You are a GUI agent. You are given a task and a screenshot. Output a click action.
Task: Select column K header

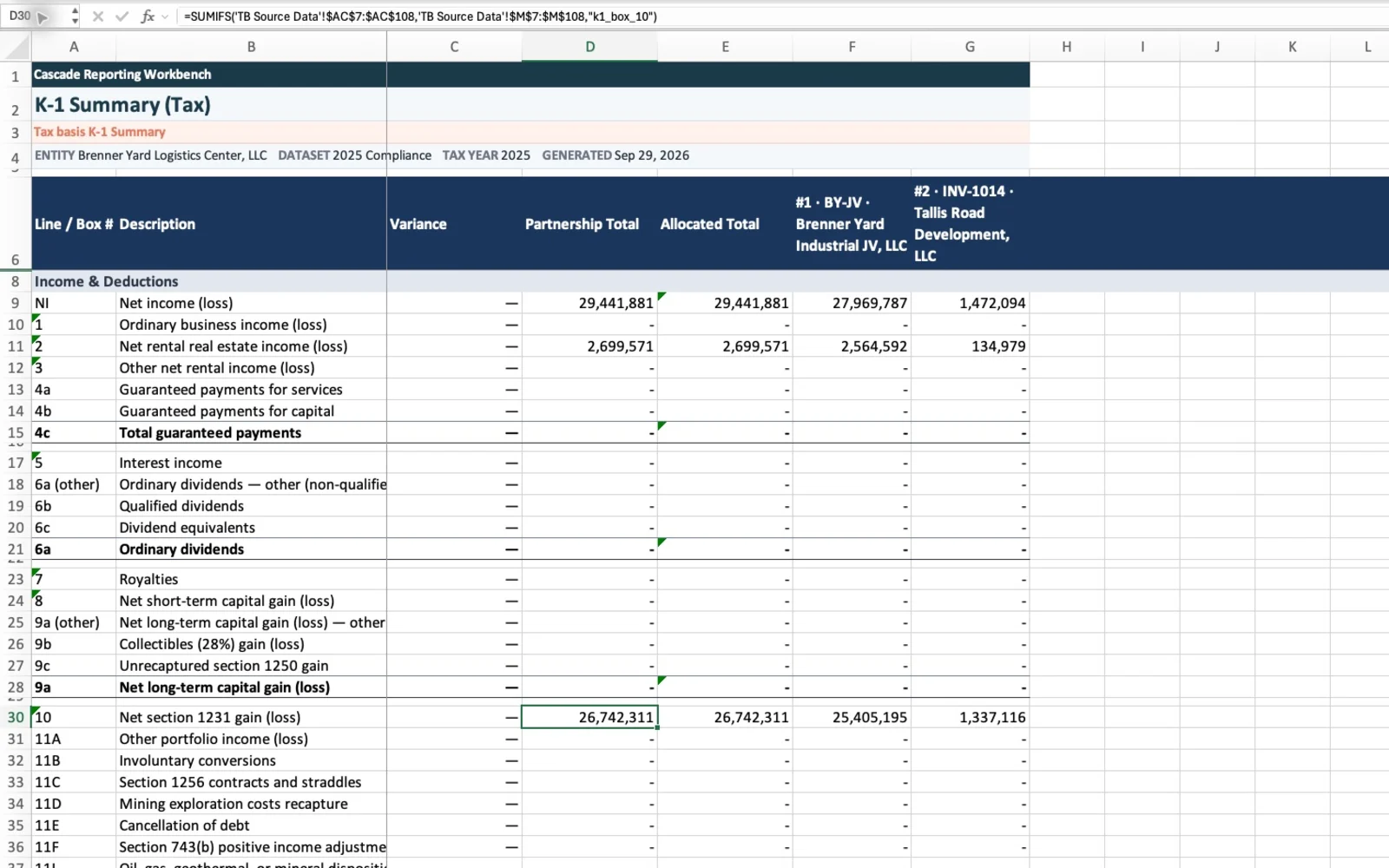[1293, 47]
